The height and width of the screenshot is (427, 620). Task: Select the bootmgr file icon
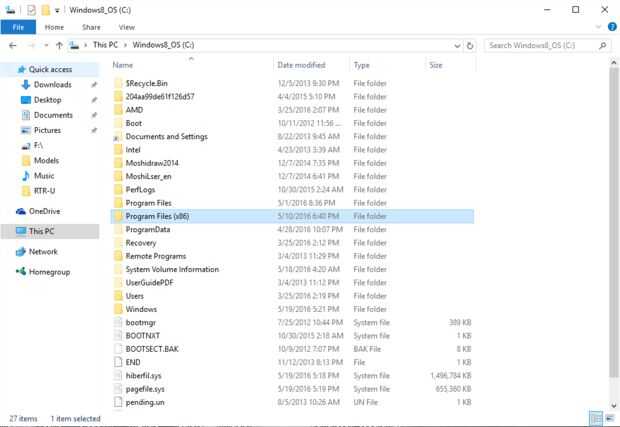(x=118, y=323)
